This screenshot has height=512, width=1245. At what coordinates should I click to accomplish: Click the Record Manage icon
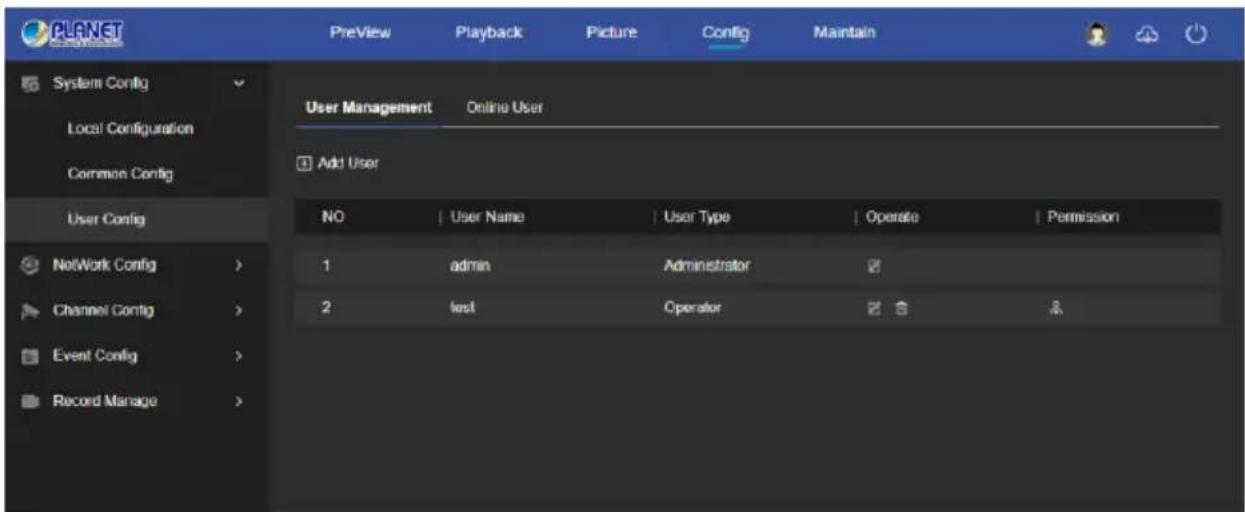27,402
